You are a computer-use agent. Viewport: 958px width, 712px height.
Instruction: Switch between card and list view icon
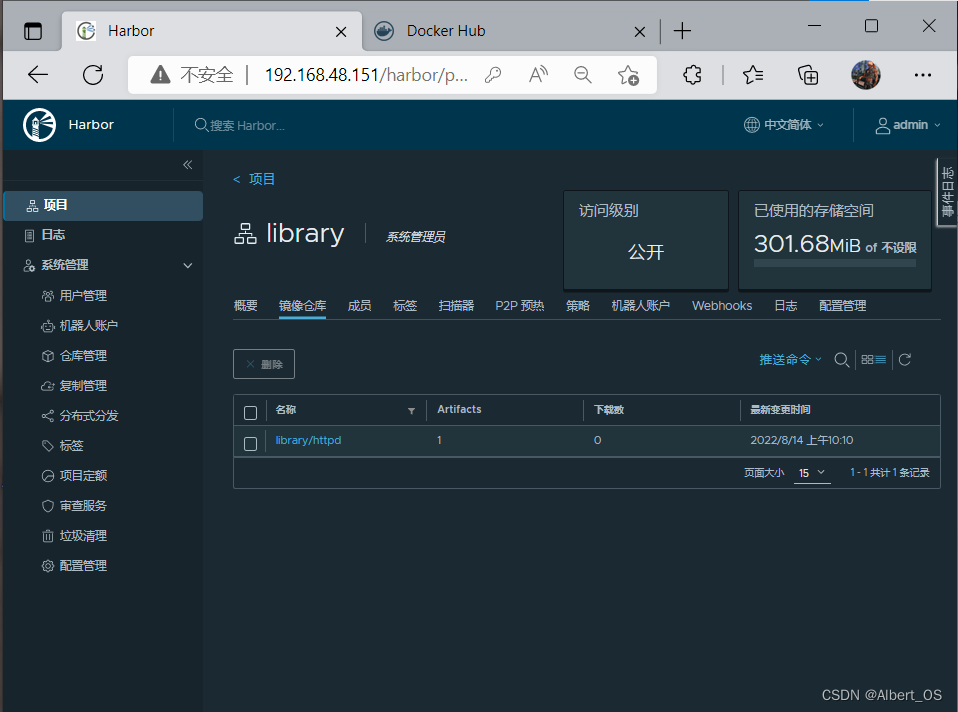(873, 360)
